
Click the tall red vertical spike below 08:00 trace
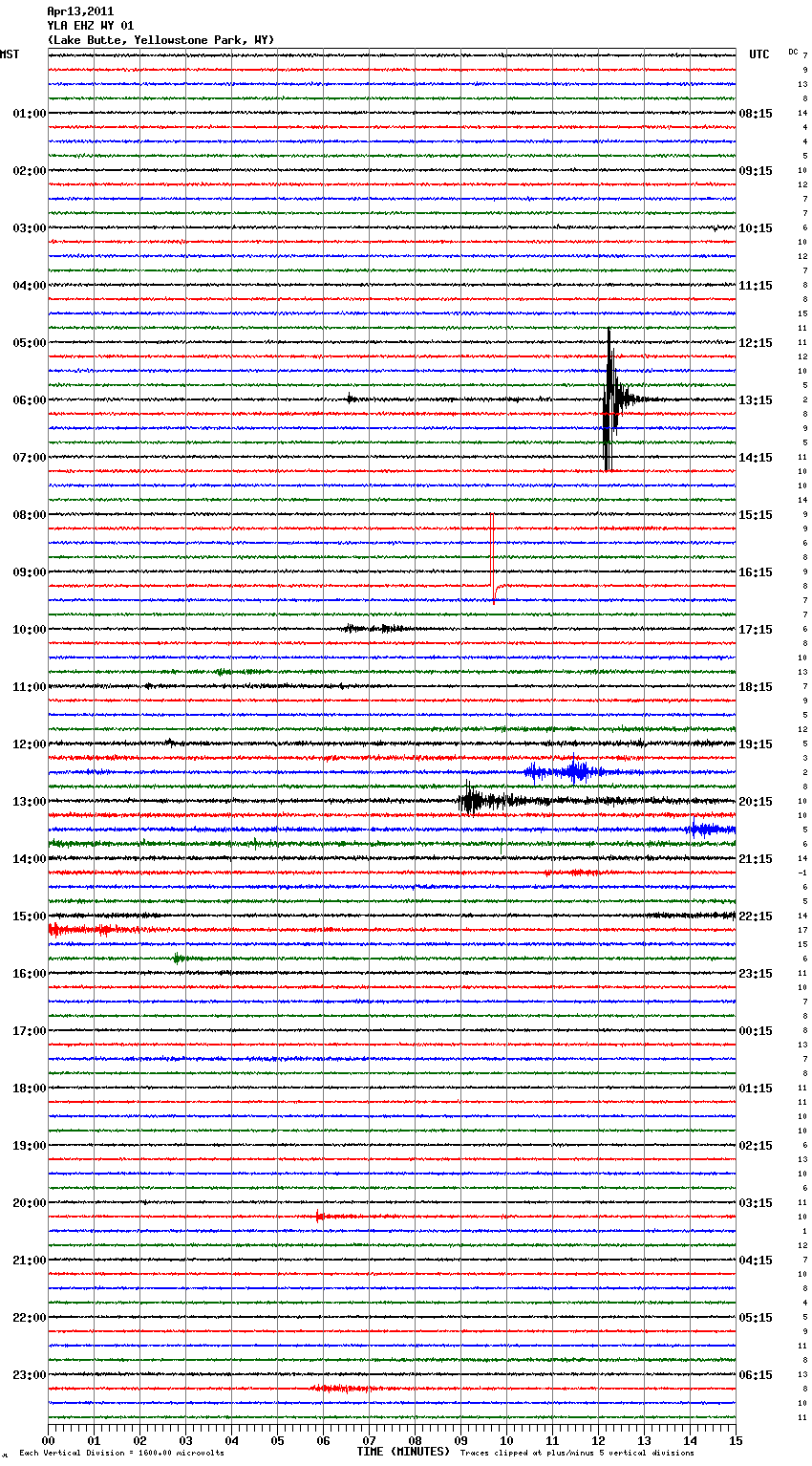pyautogui.click(x=493, y=559)
